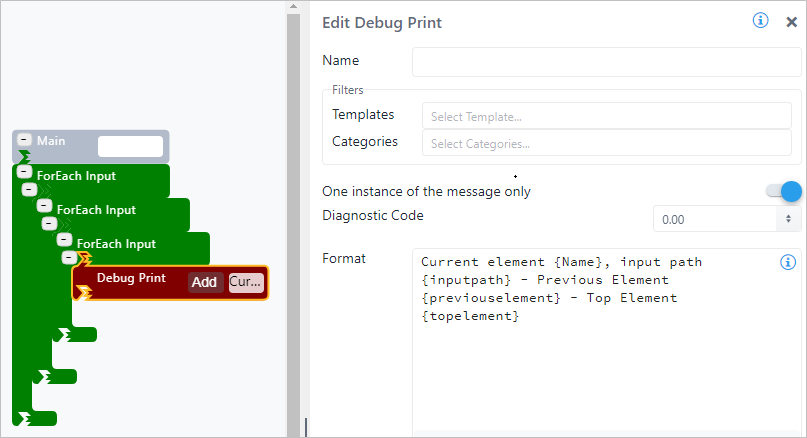Click the end arrow of the middle ForEach
This screenshot has height=438, width=807.
click(x=44, y=376)
